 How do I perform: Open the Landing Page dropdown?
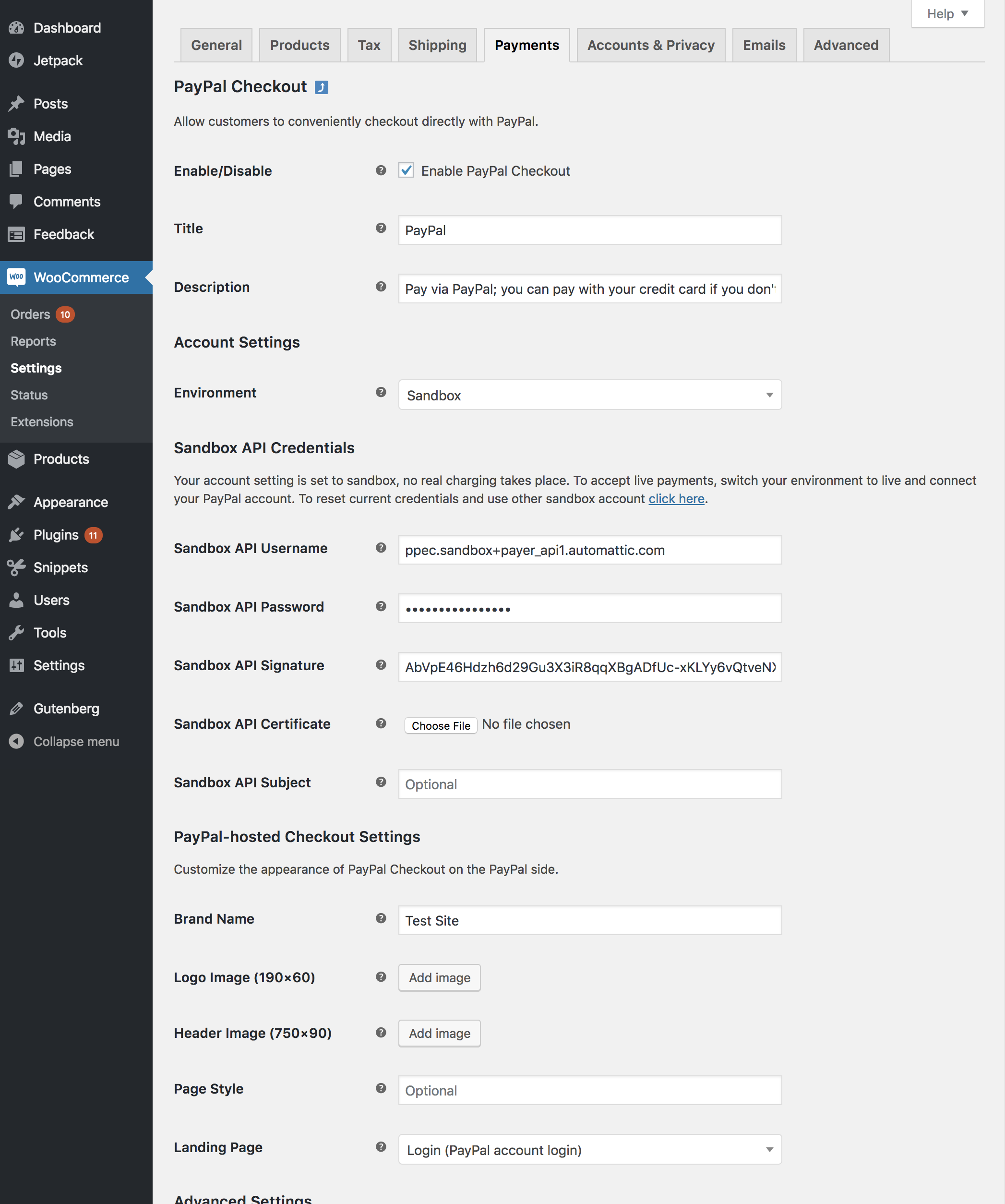point(590,1150)
